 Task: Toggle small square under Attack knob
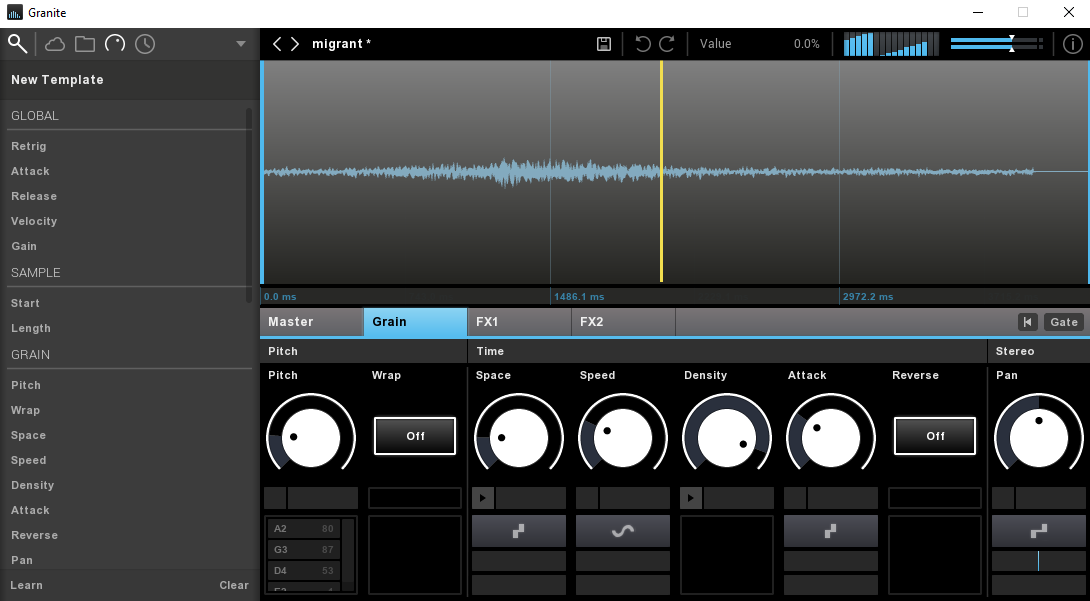tap(795, 498)
